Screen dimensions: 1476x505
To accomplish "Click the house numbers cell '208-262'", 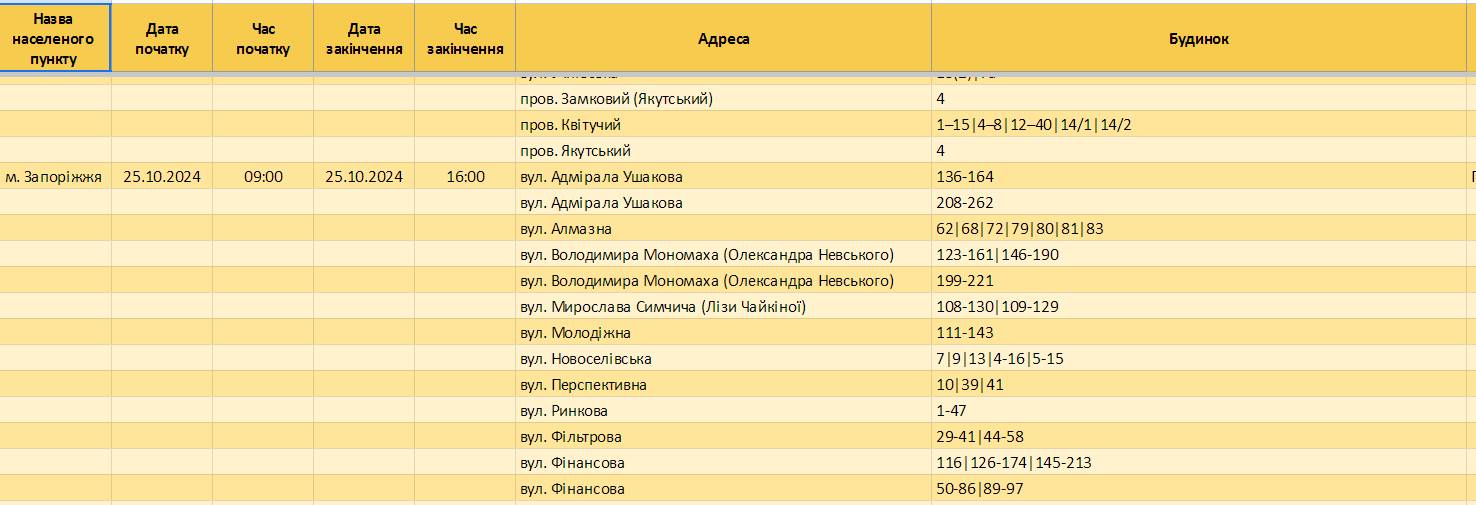I will (x=1199, y=202).
